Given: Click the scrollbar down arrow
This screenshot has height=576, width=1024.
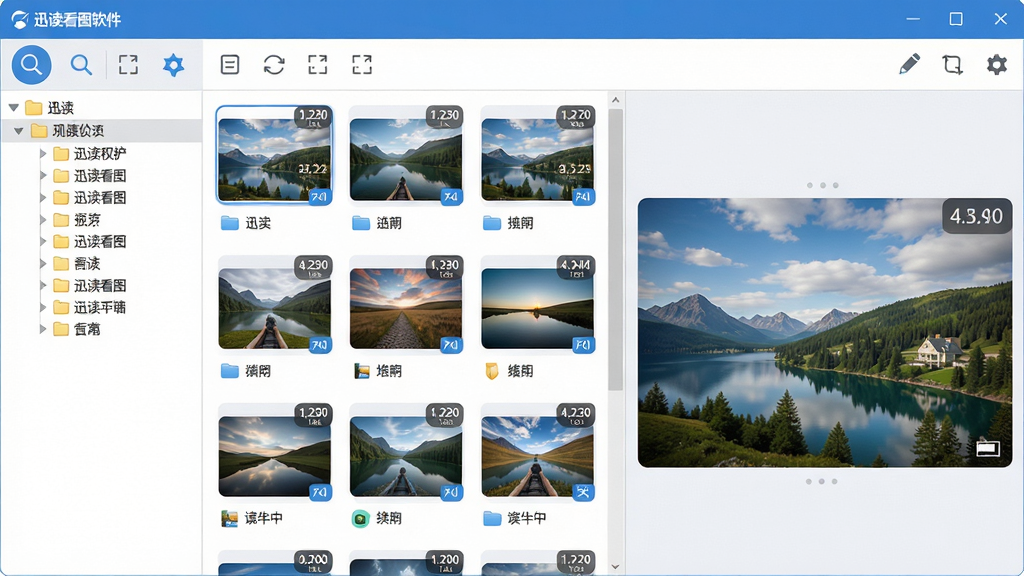Looking at the screenshot, I should pos(615,566).
